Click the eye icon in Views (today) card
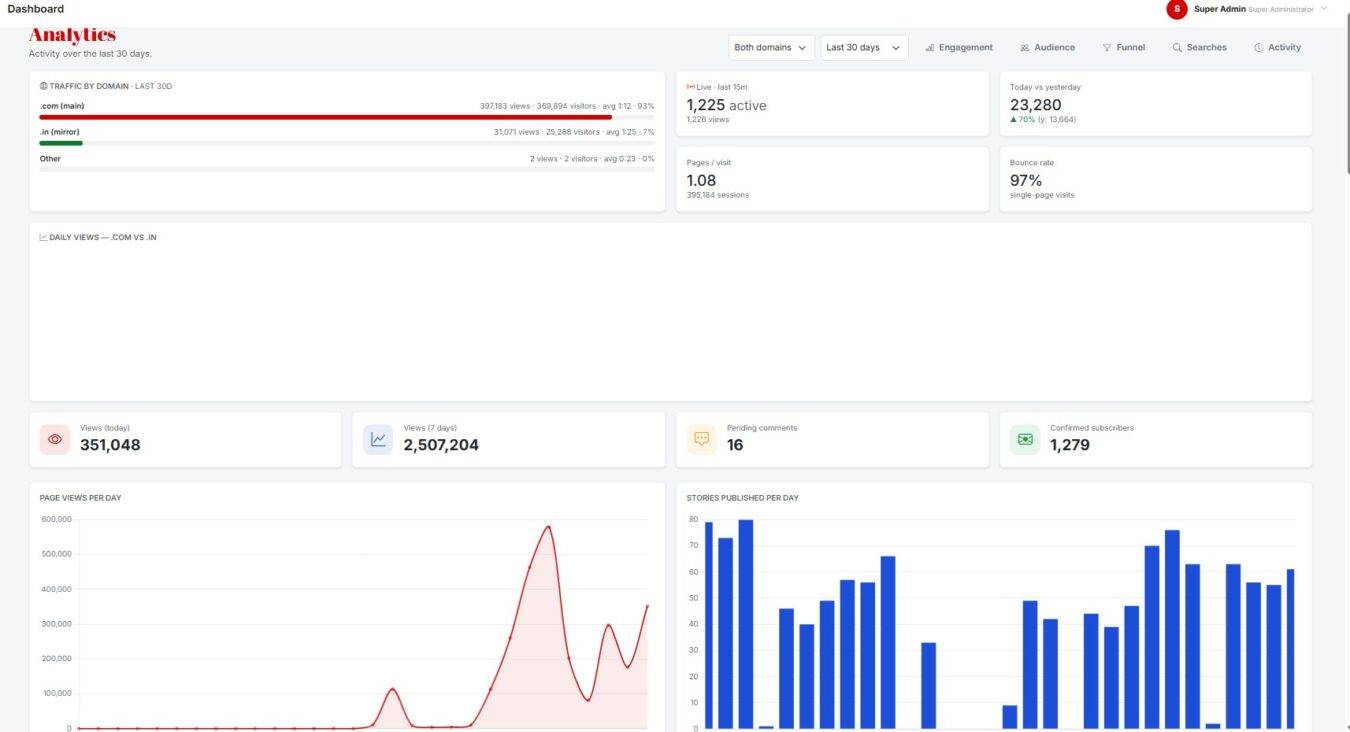The width and height of the screenshot is (1350, 732). click(x=55, y=439)
